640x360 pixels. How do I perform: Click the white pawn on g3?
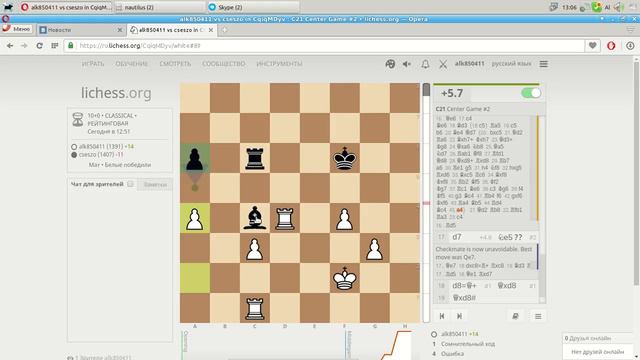click(x=375, y=248)
